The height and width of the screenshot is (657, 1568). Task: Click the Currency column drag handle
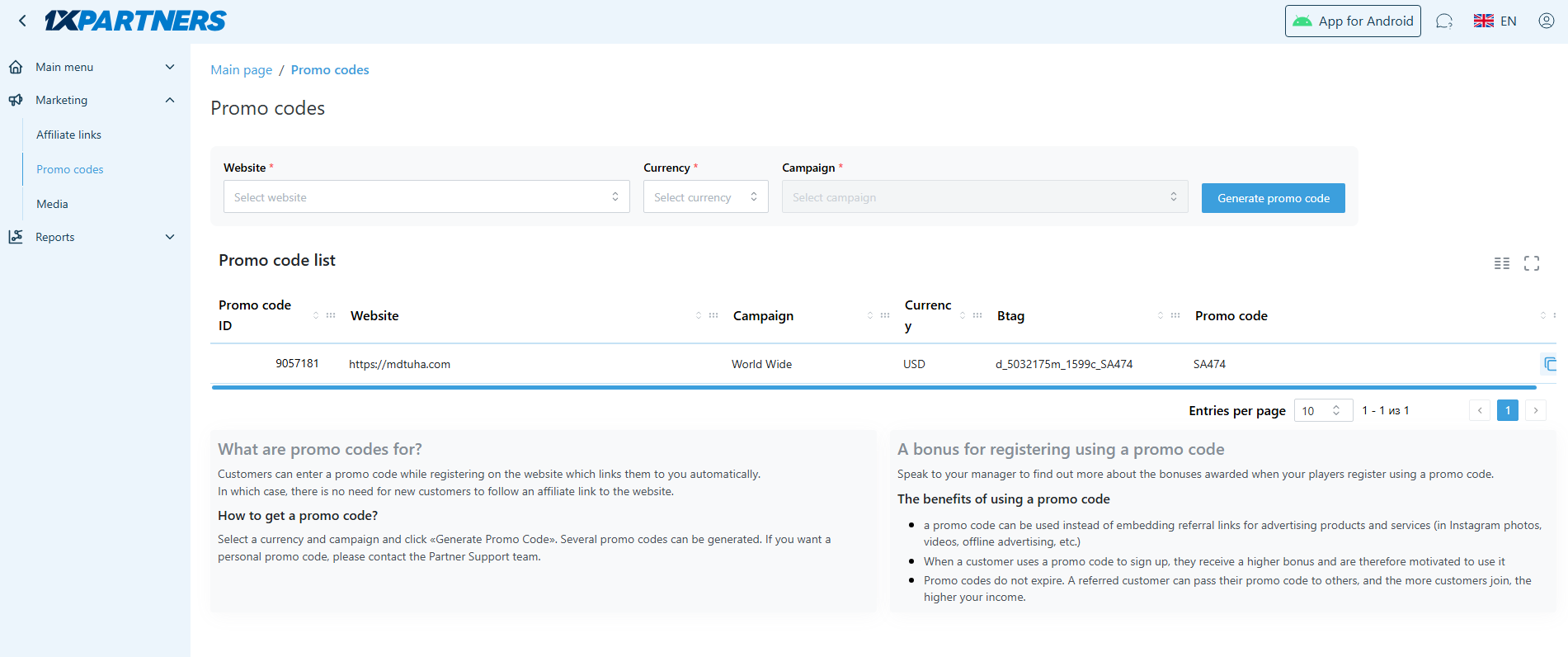coord(977,315)
